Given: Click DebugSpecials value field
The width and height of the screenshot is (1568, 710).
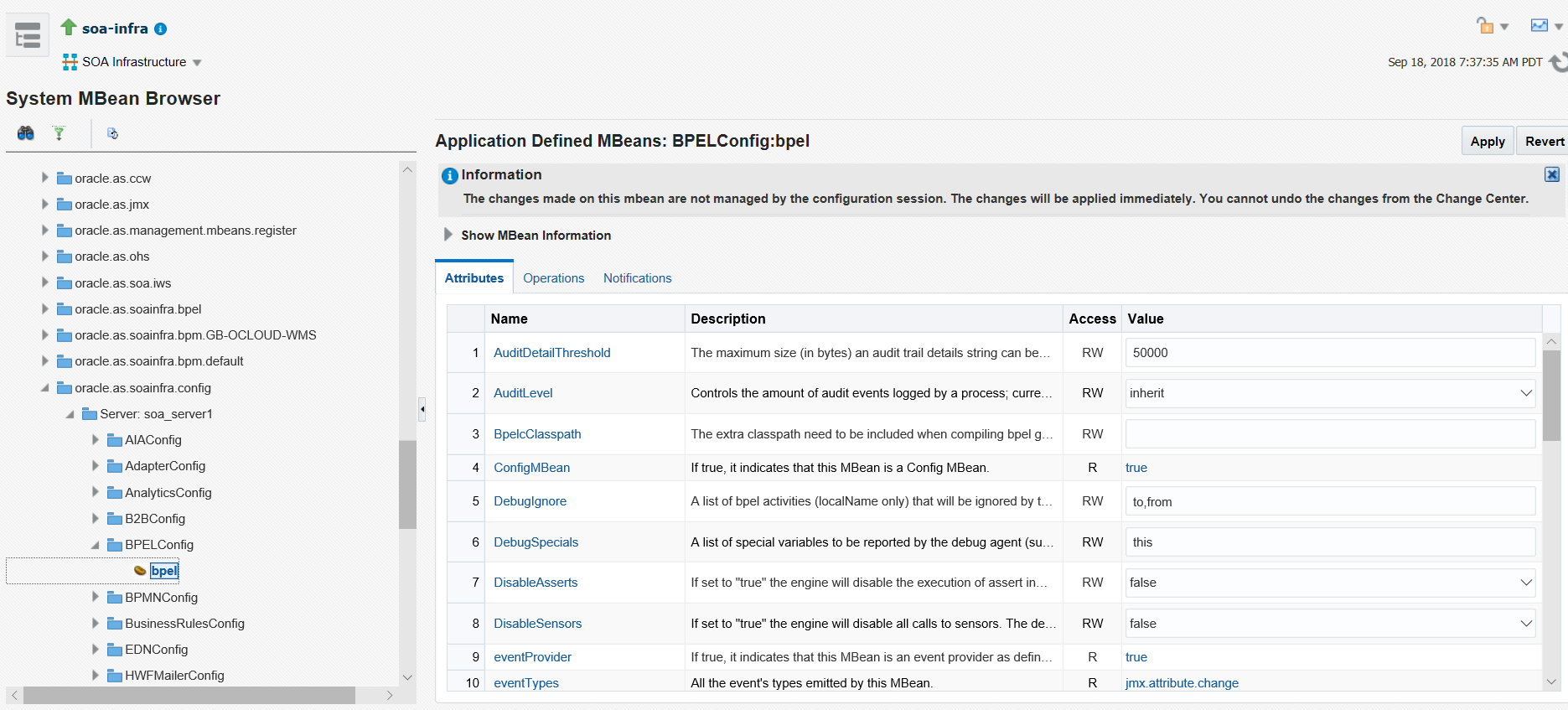Looking at the screenshot, I should [1330, 542].
